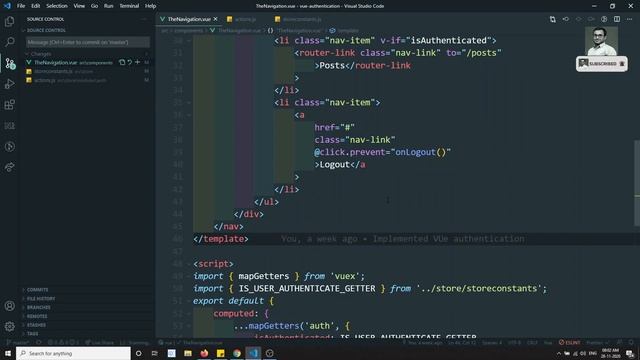640x360 pixels.
Task: Open Firefox from taskbar
Action: [x=204, y=353]
